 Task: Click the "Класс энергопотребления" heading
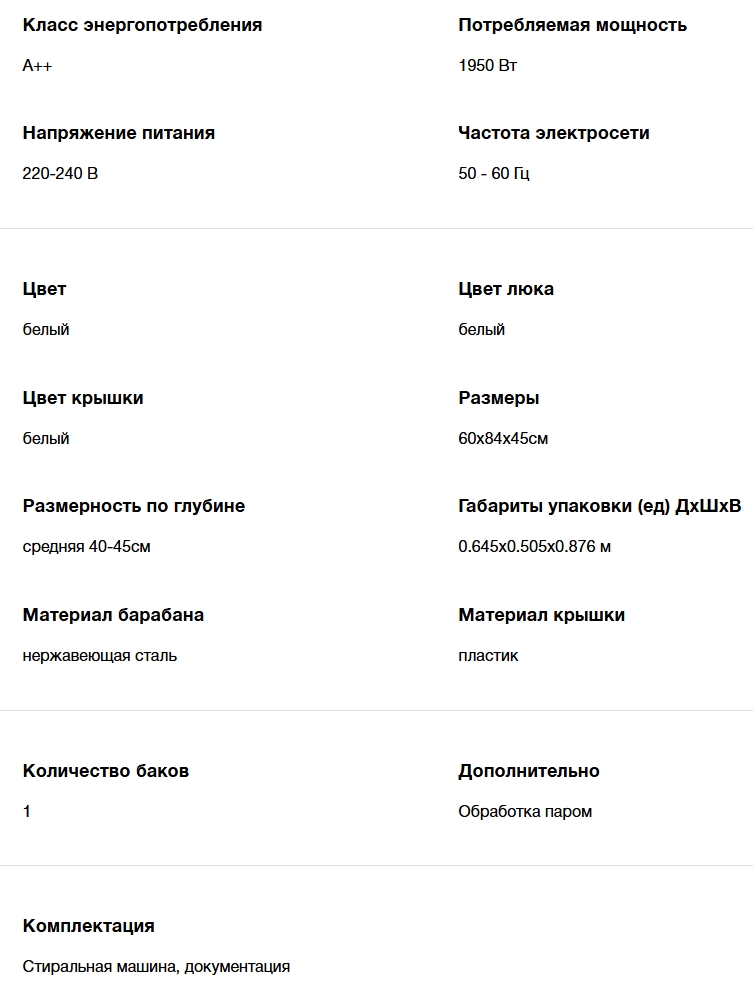click(142, 25)
